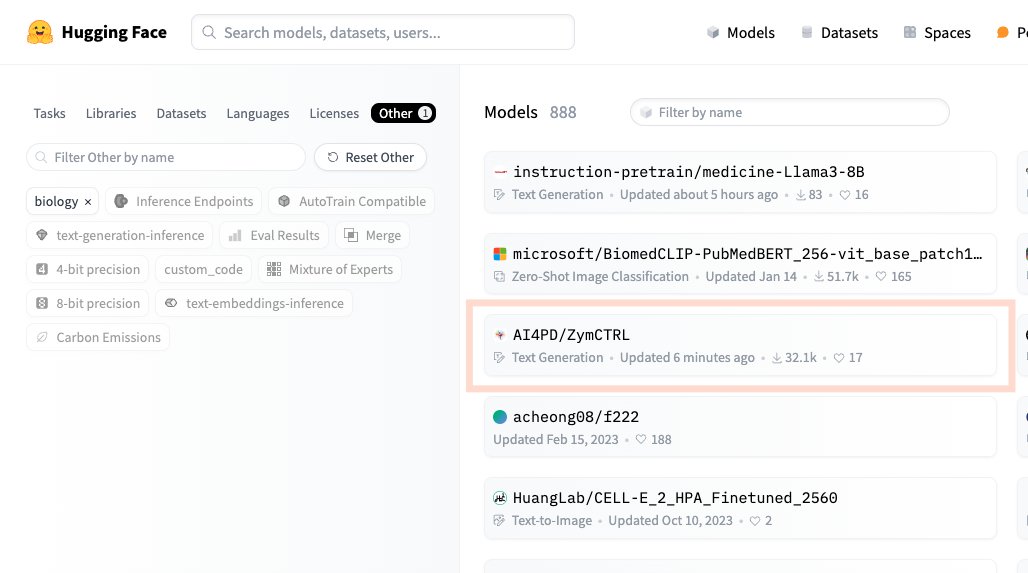1028x573 pixels.
Task: Click the Hugging Face emoji logo
Action: (x=40, y=32)
